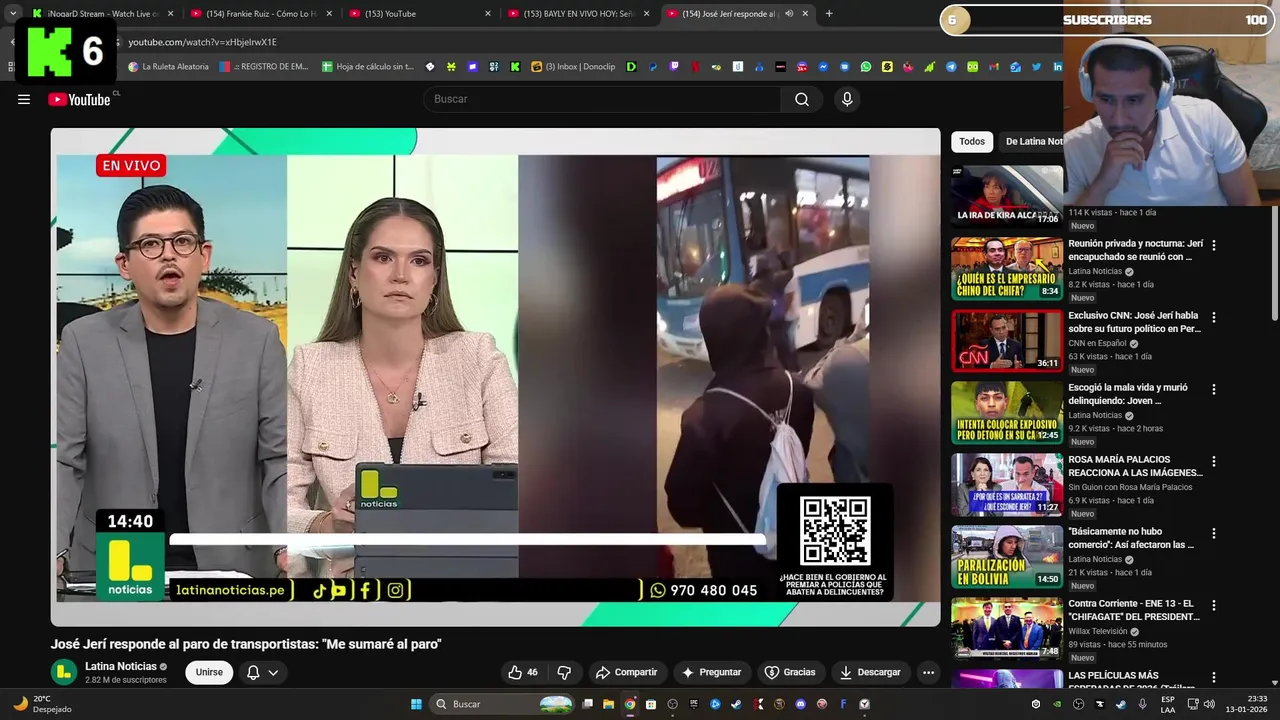
Task: Open a new browser tab
Action: (x=829, y=14)
